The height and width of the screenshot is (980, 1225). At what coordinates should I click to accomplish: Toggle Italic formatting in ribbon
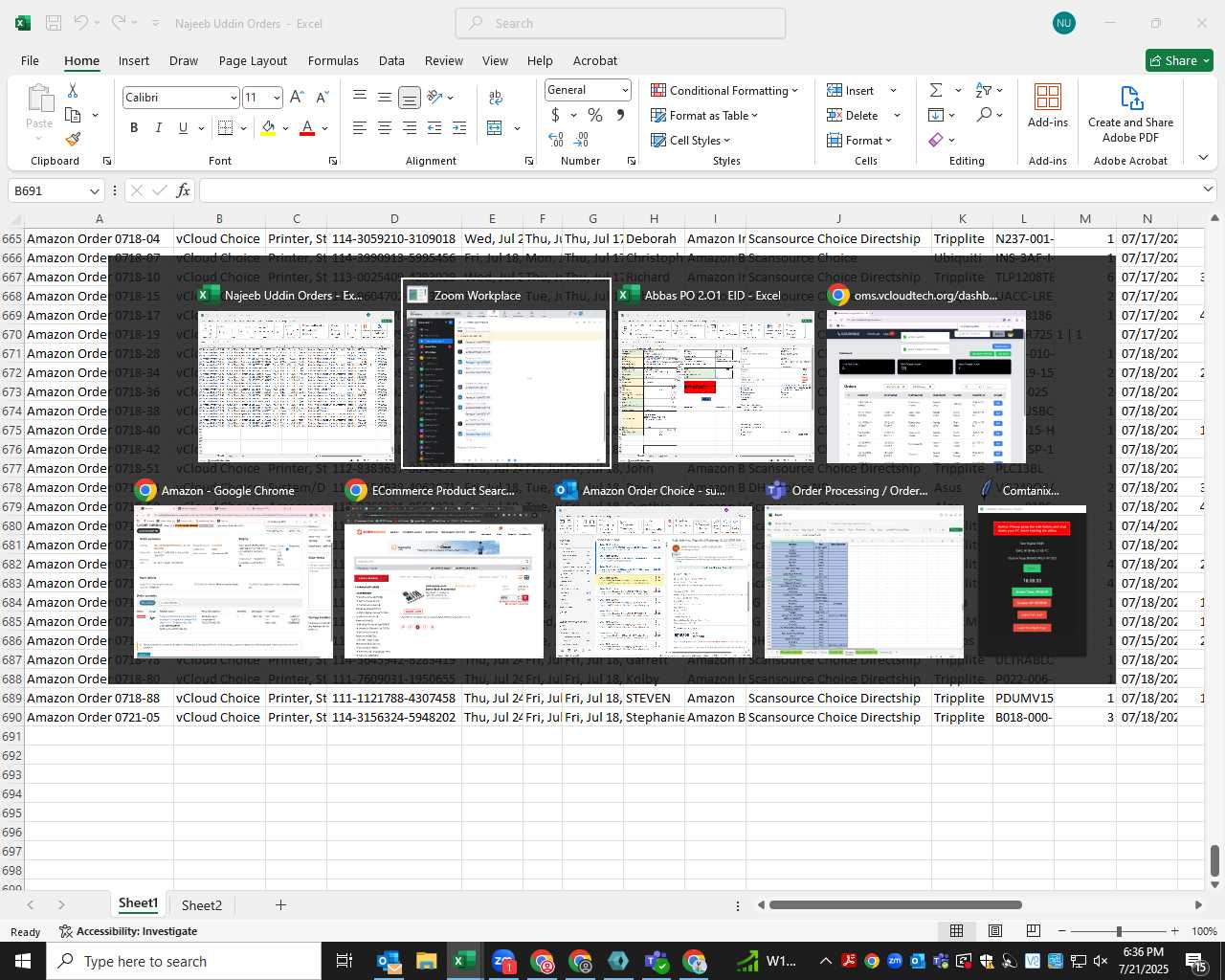click(x=158, y=128)
